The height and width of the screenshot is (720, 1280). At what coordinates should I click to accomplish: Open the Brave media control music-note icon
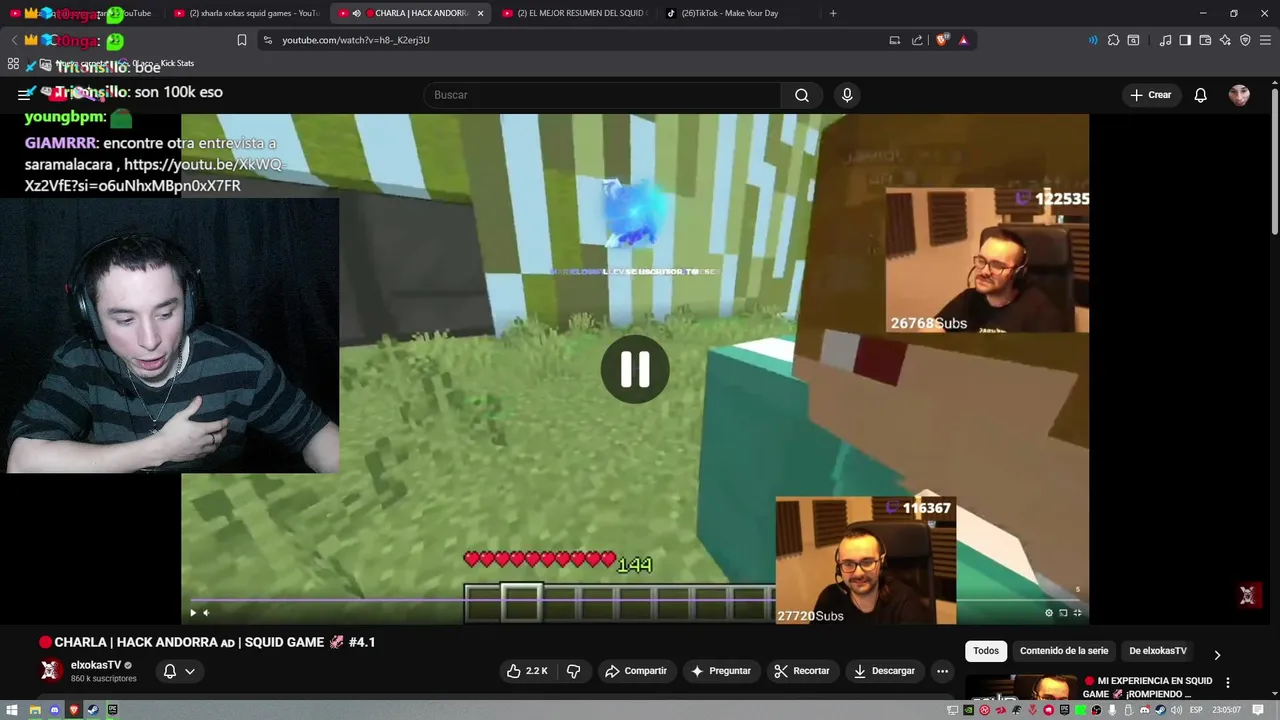1165,40
